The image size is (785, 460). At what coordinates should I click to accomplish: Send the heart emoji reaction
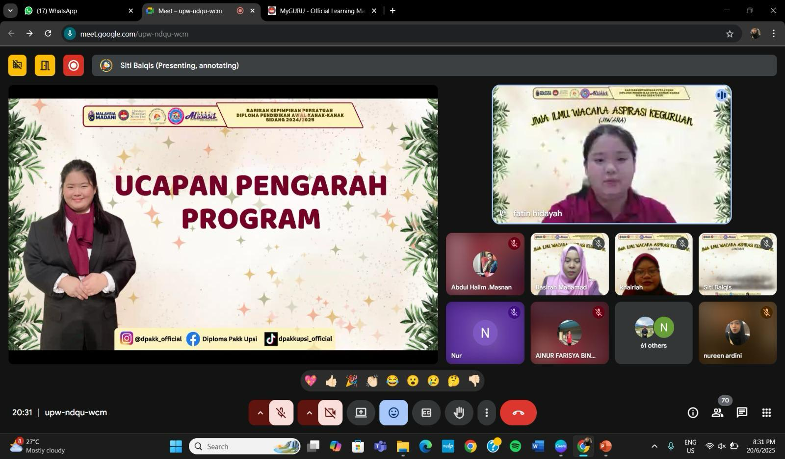tap(310, 381)
